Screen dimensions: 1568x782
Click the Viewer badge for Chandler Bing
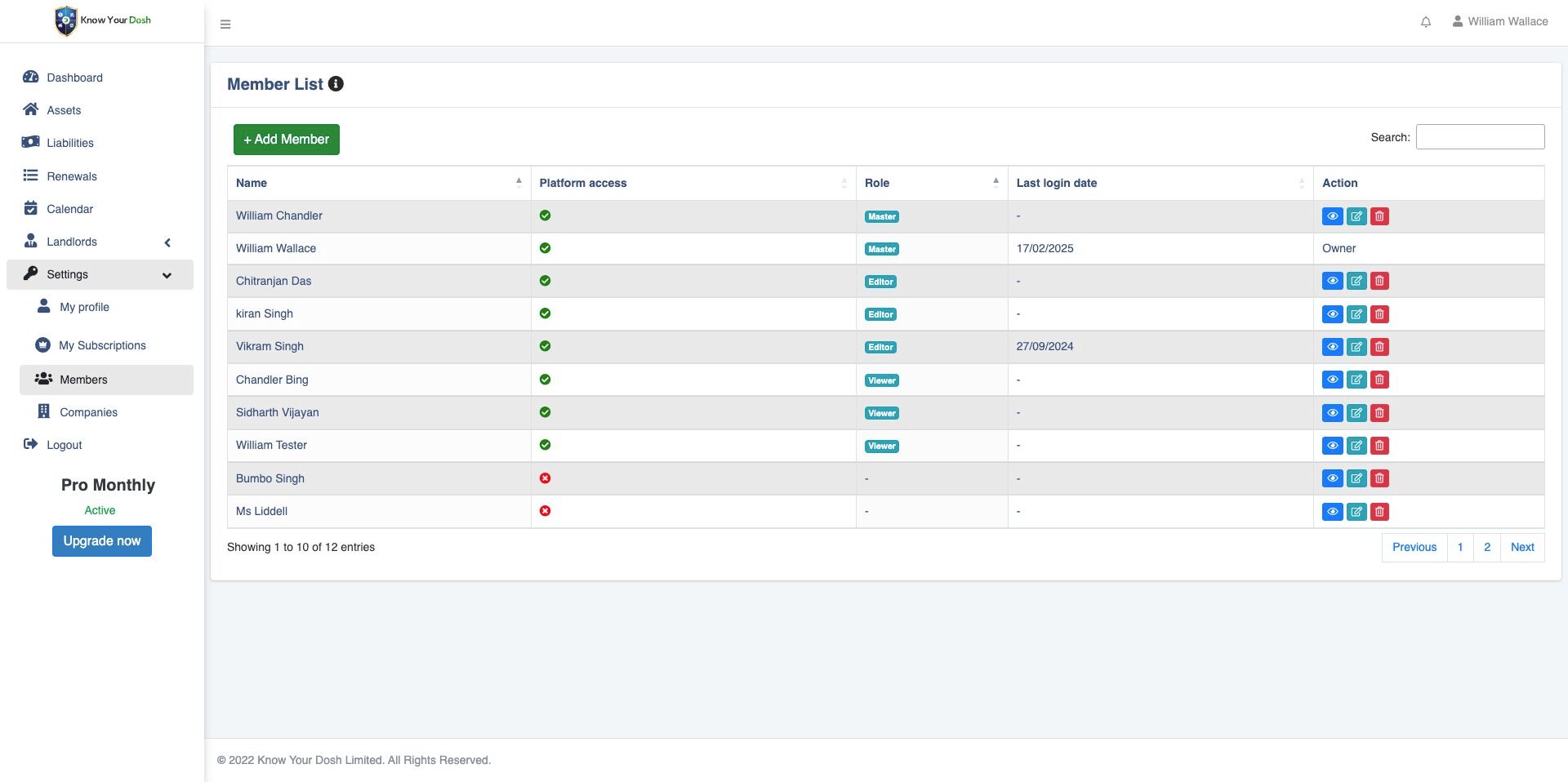882,380
